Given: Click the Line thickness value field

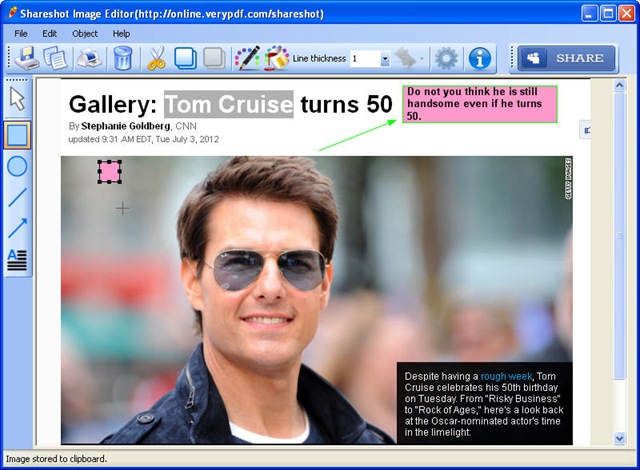Looking at the screenshot, I should (x=366, y=59).
